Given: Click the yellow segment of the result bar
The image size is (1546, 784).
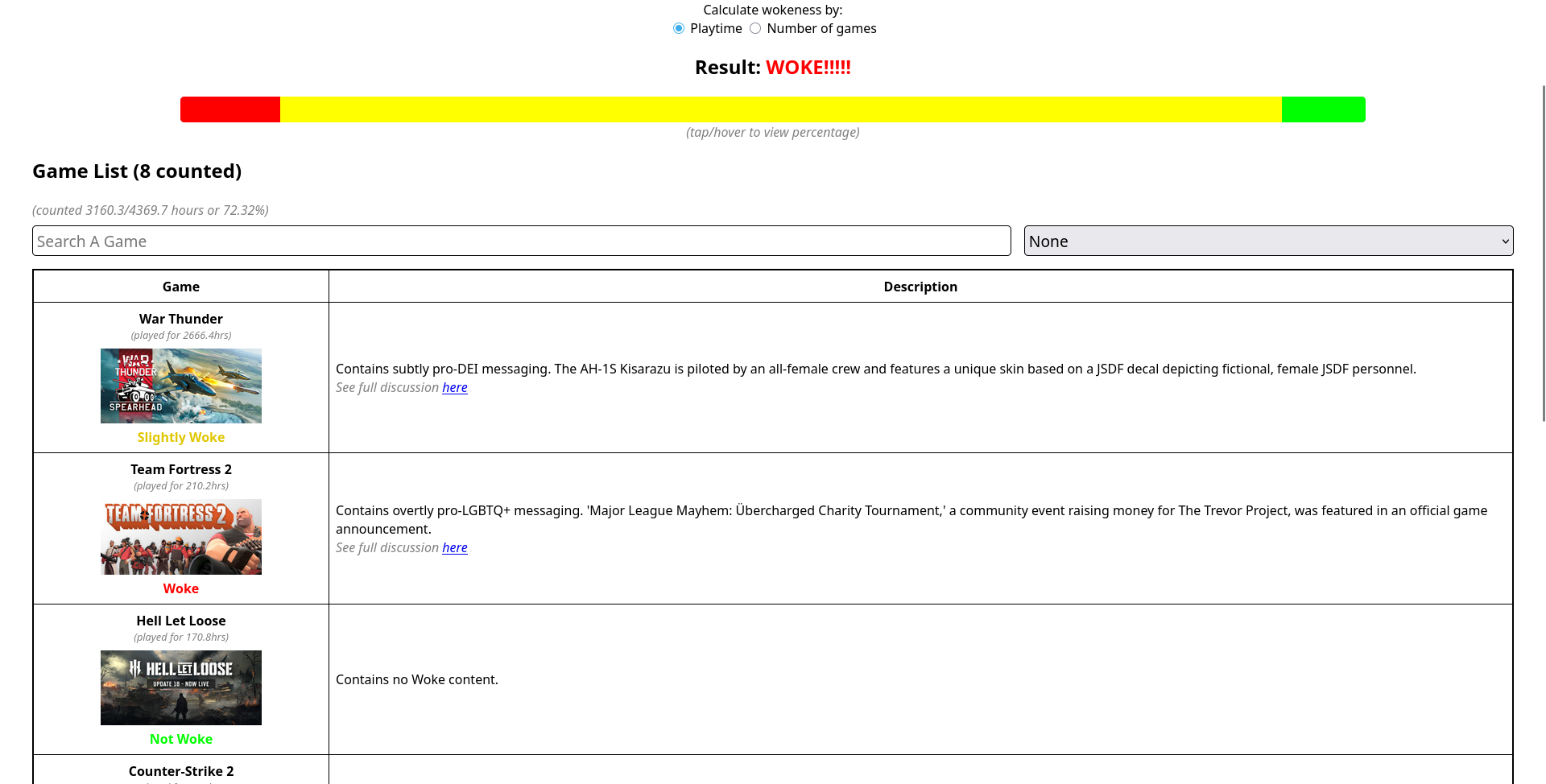Looking at the screenshot, I should point(780,109).
